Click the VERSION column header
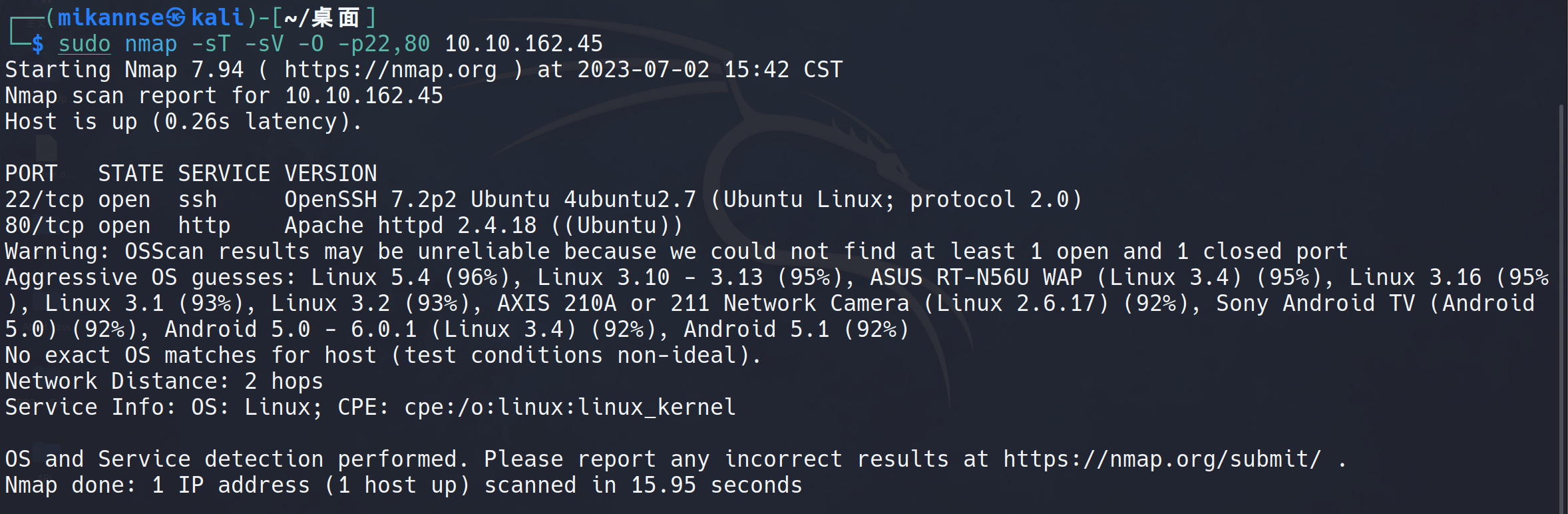The width and height of the screenshot is (1568, 514). [331, 174]
